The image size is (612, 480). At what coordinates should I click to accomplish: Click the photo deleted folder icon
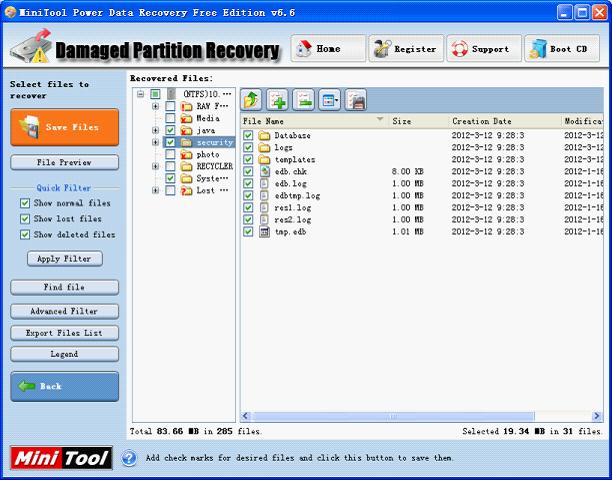point(186,155)
